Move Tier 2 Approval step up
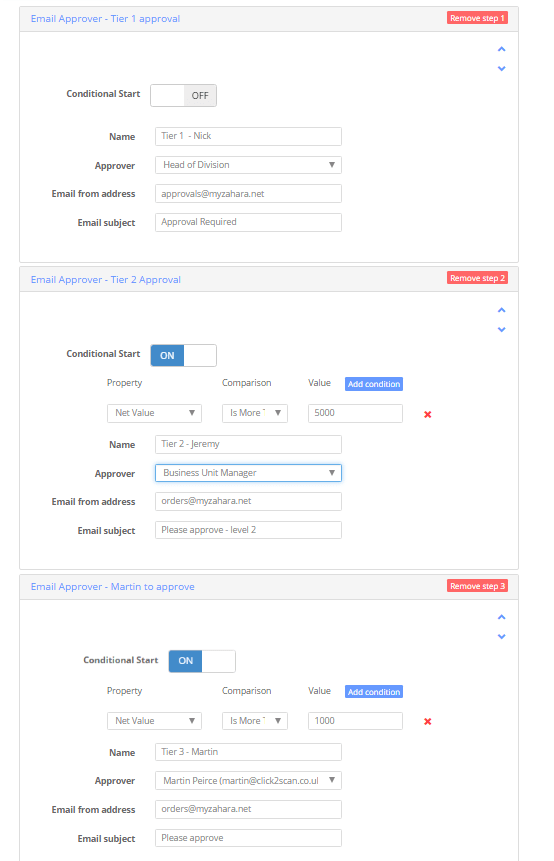554x861 pixels. coord(501,310)
